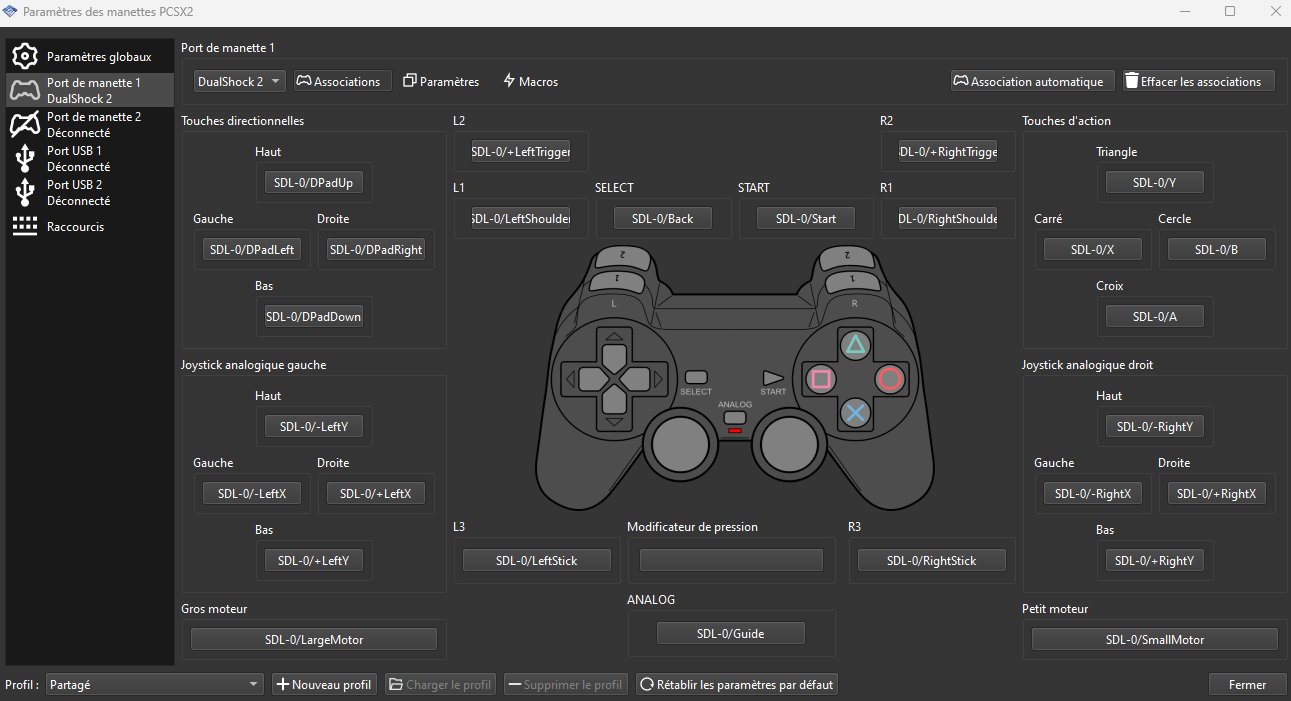Click the Triangle binding SDL-0/Y
Screen dimensions: 1291x701
pyautogui.click(x=1154, y=183)
